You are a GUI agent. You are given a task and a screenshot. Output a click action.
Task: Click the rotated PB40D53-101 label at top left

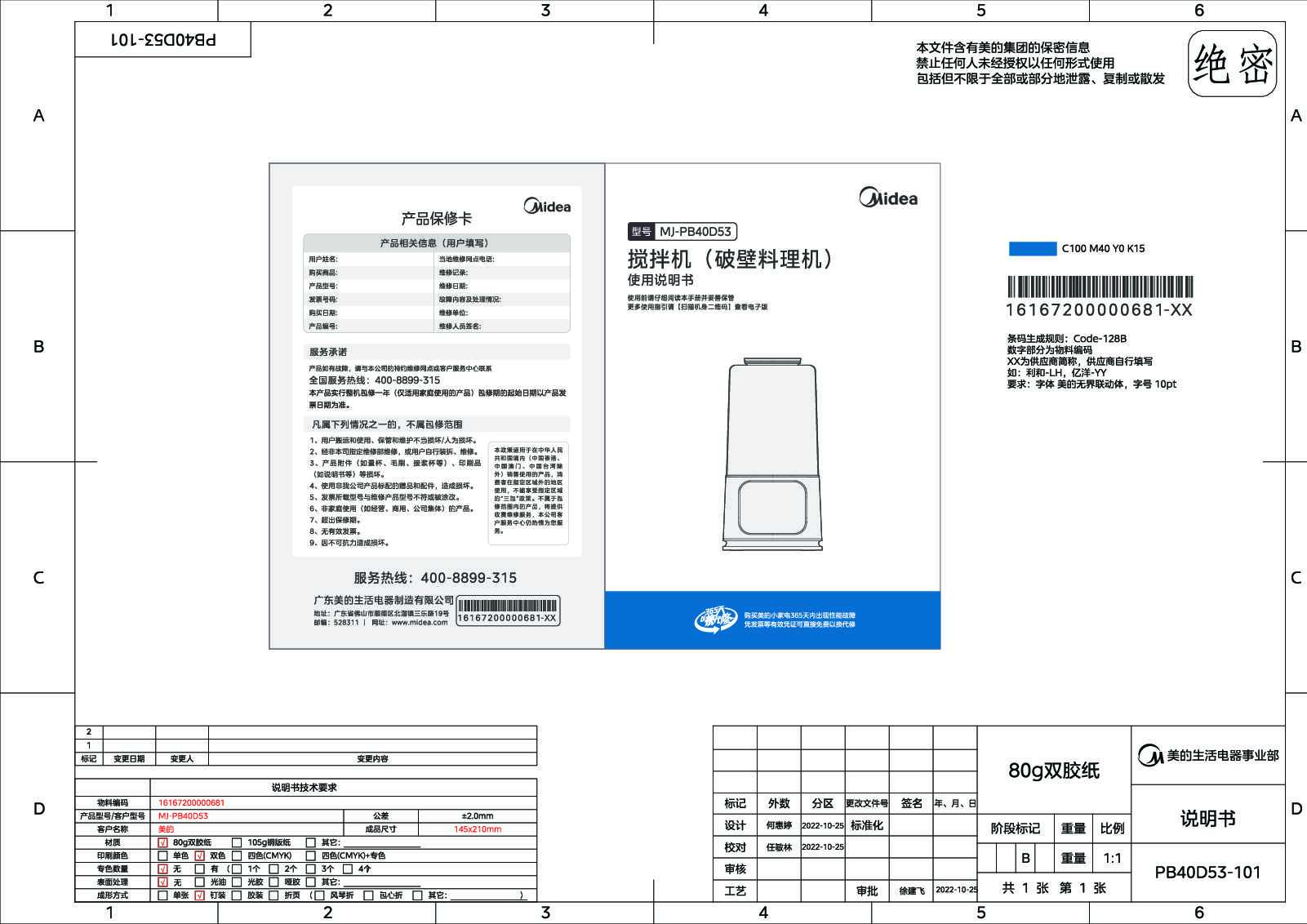[163, 39]
